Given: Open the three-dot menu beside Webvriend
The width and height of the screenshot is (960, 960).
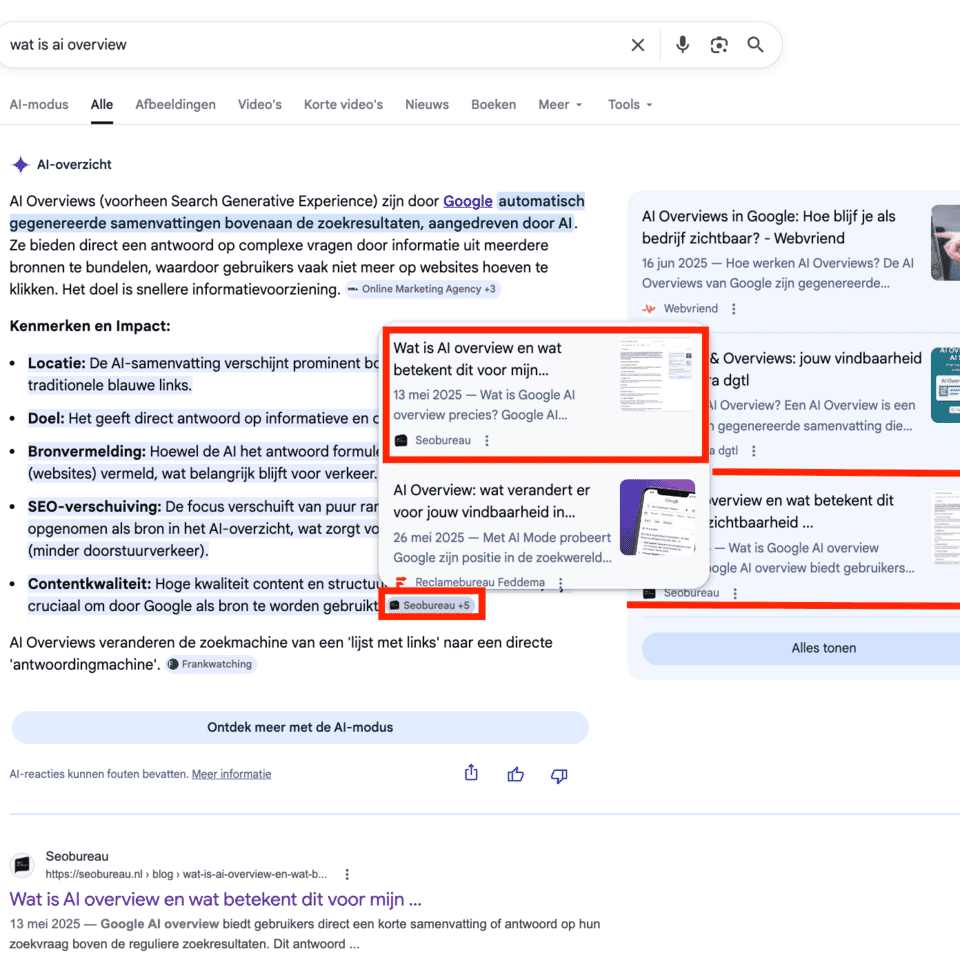Looking at the screenshot, I should coord(734,308).
